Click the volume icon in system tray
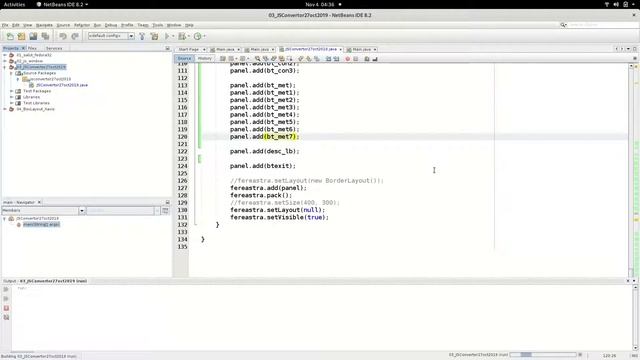This screenshot has width=640, height=360. click(616, 4)
